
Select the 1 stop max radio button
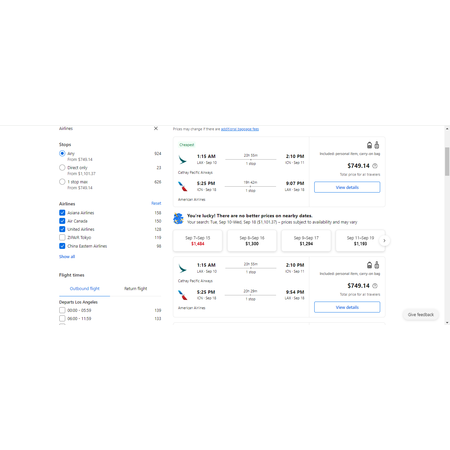62,182
